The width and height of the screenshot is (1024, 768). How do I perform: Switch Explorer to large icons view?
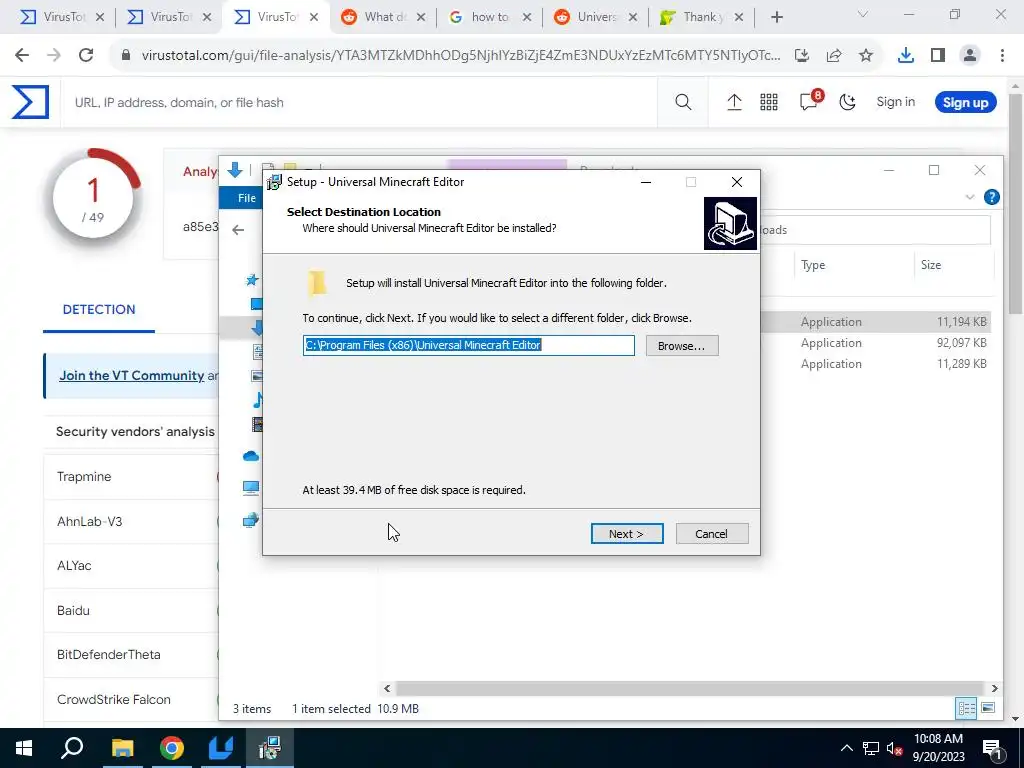988,708
